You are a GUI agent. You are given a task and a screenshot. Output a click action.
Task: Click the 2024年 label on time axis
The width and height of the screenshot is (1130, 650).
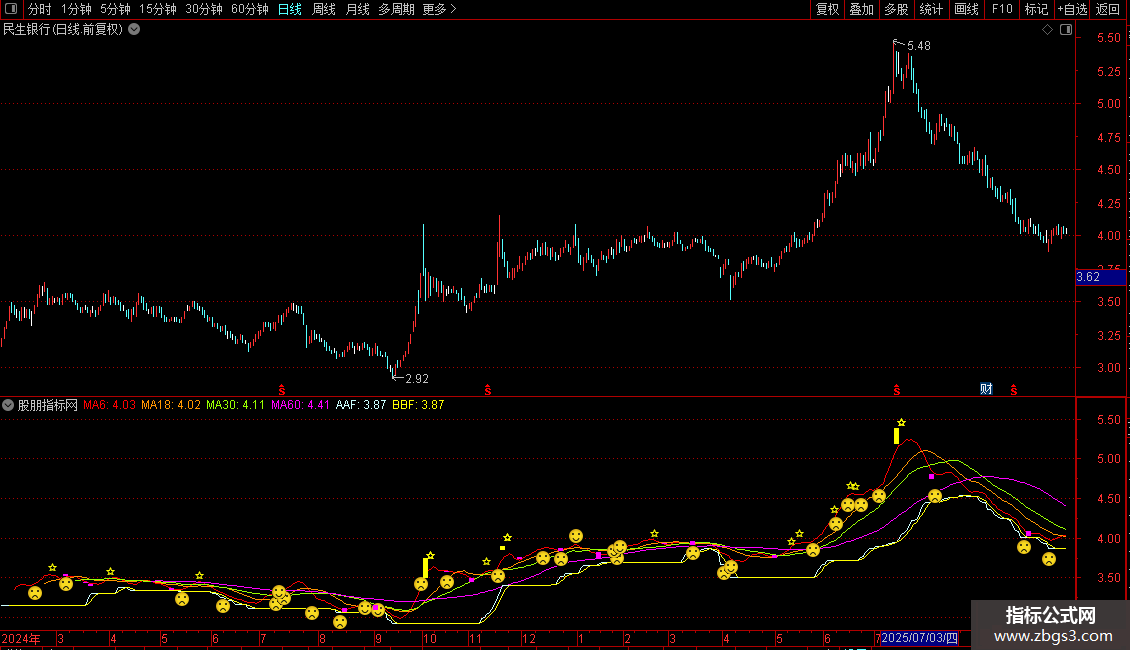point(21,638)
